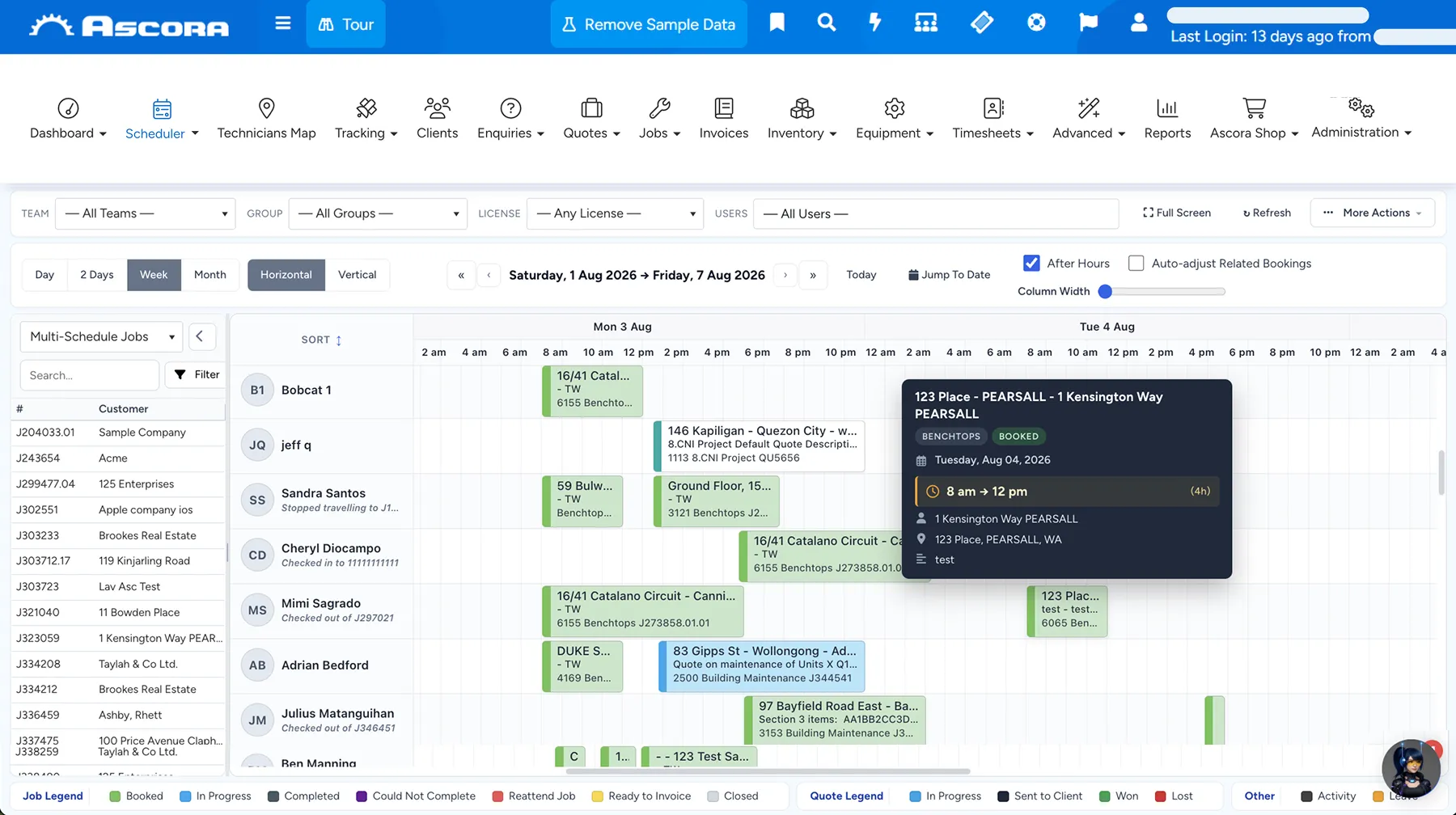The image size is (1456, 815).
Task: Enable Auto-adjust Related Bookings checkbox
Action: (x=1136, y=263)
